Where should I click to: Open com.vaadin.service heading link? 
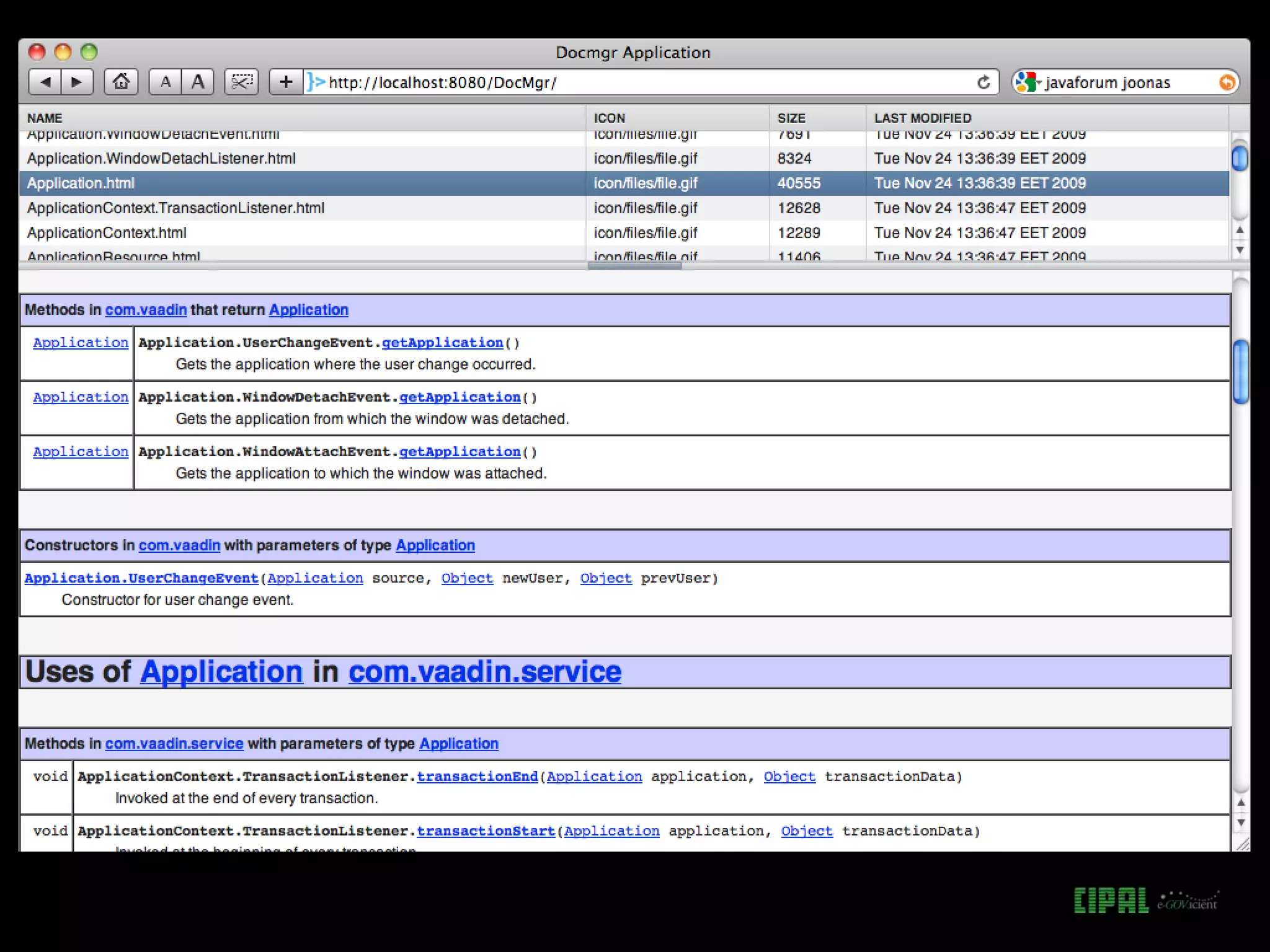point(484,672)
